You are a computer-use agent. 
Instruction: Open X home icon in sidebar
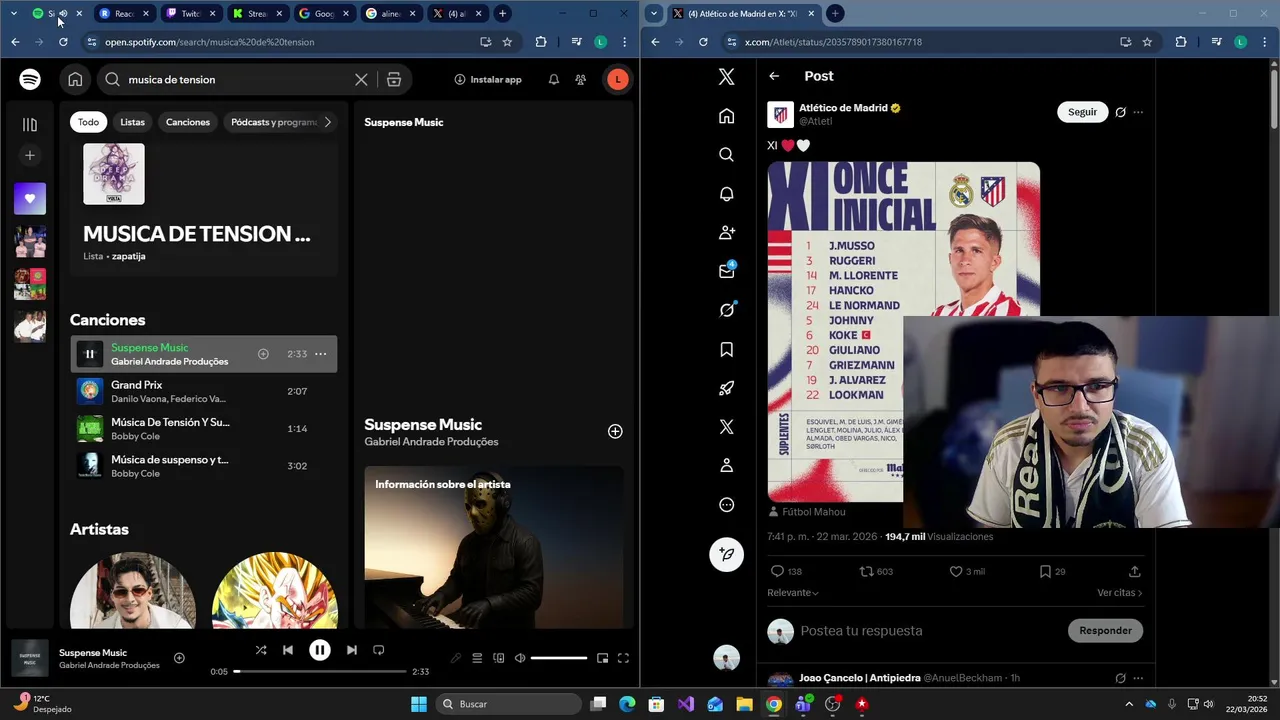(727, 116)
